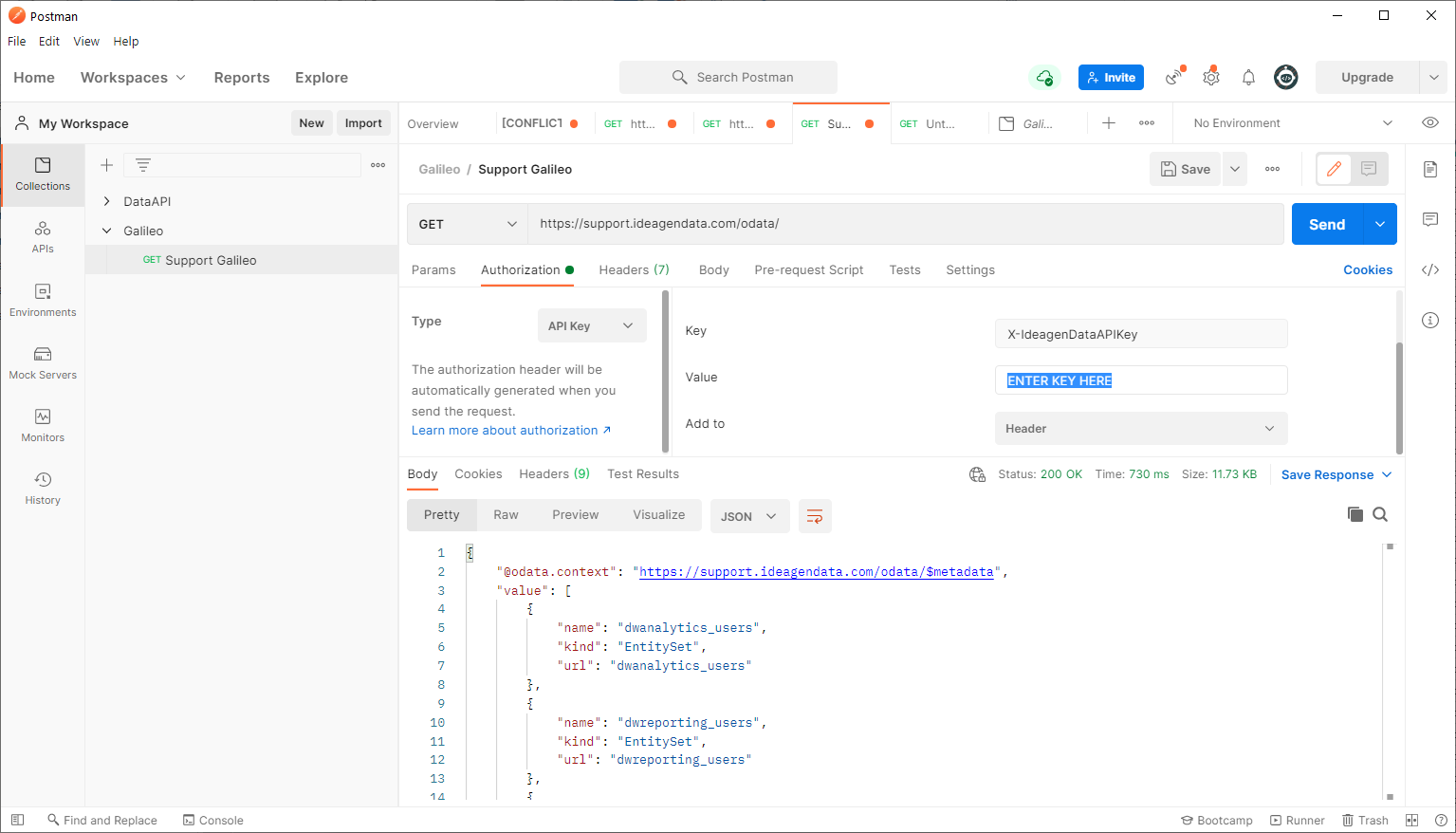Switch to the Headers (7) request tab
Image resolution: width=1456 pixels, height=833 pixels.
coord(634,269)
